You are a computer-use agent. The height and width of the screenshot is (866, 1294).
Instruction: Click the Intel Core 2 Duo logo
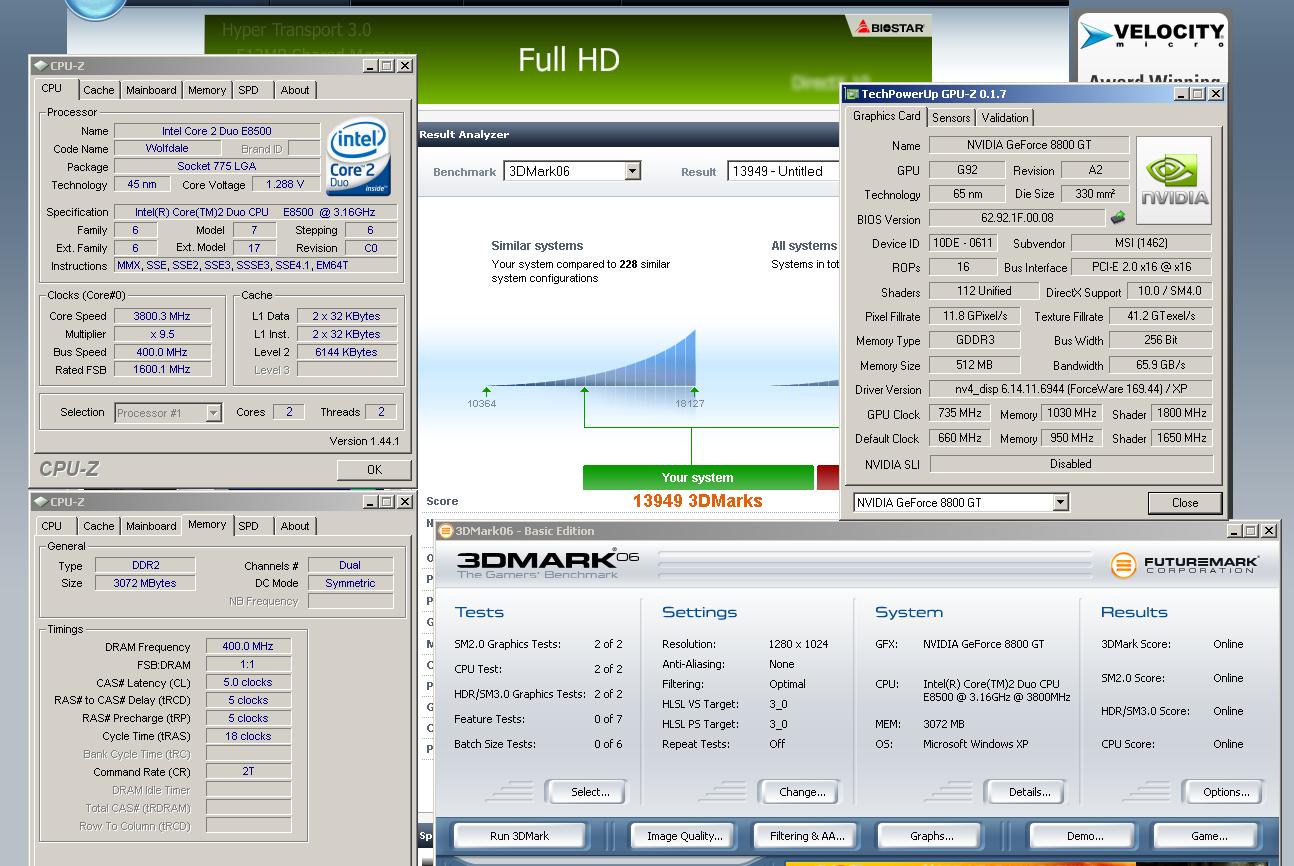[358, 158]
